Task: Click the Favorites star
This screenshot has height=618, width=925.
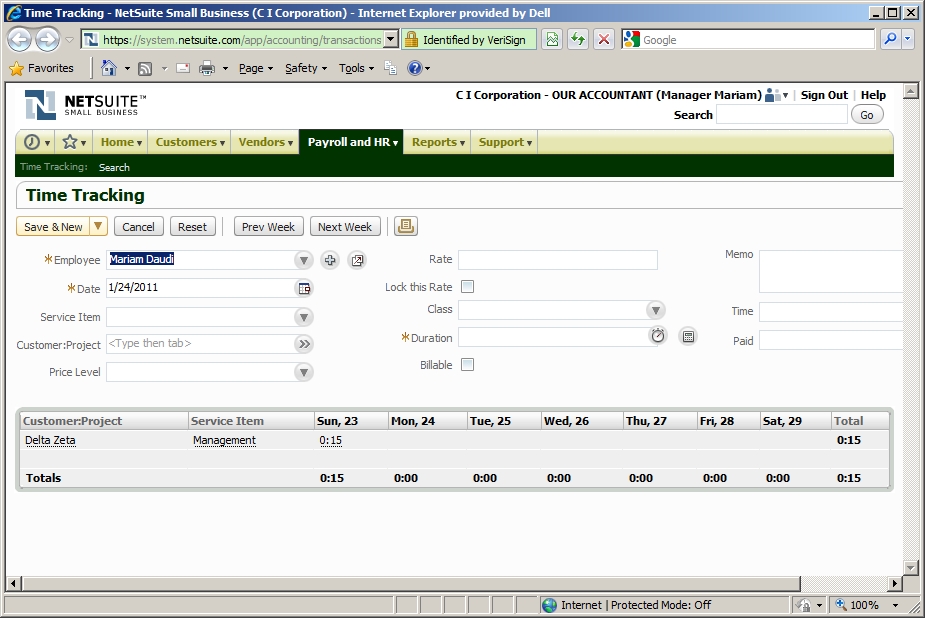Action: (17, 68)
